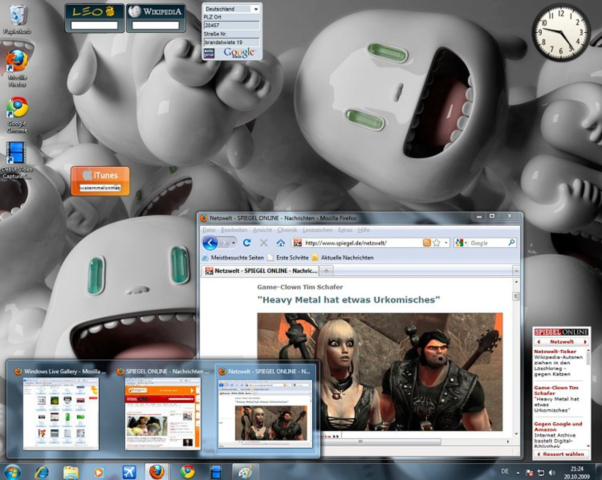Click the DE input language indicator
602x480 pixels.
505,471
